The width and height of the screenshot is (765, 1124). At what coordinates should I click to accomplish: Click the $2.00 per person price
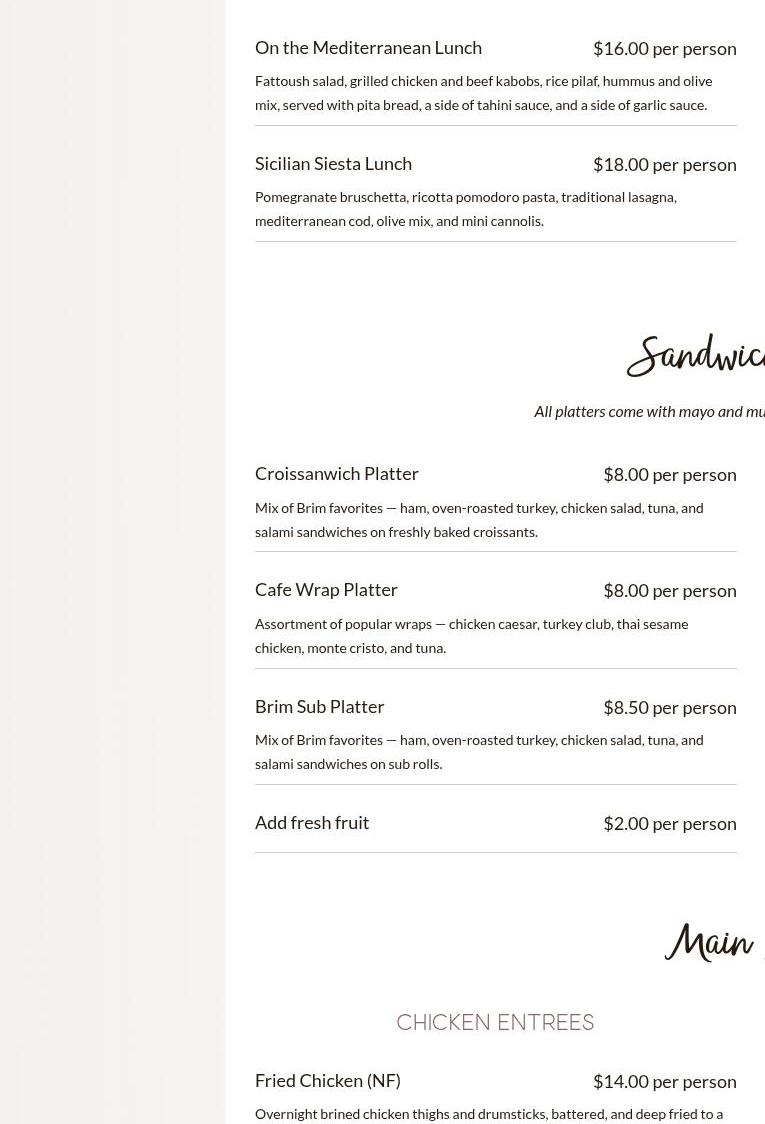(x=670, y=824)
